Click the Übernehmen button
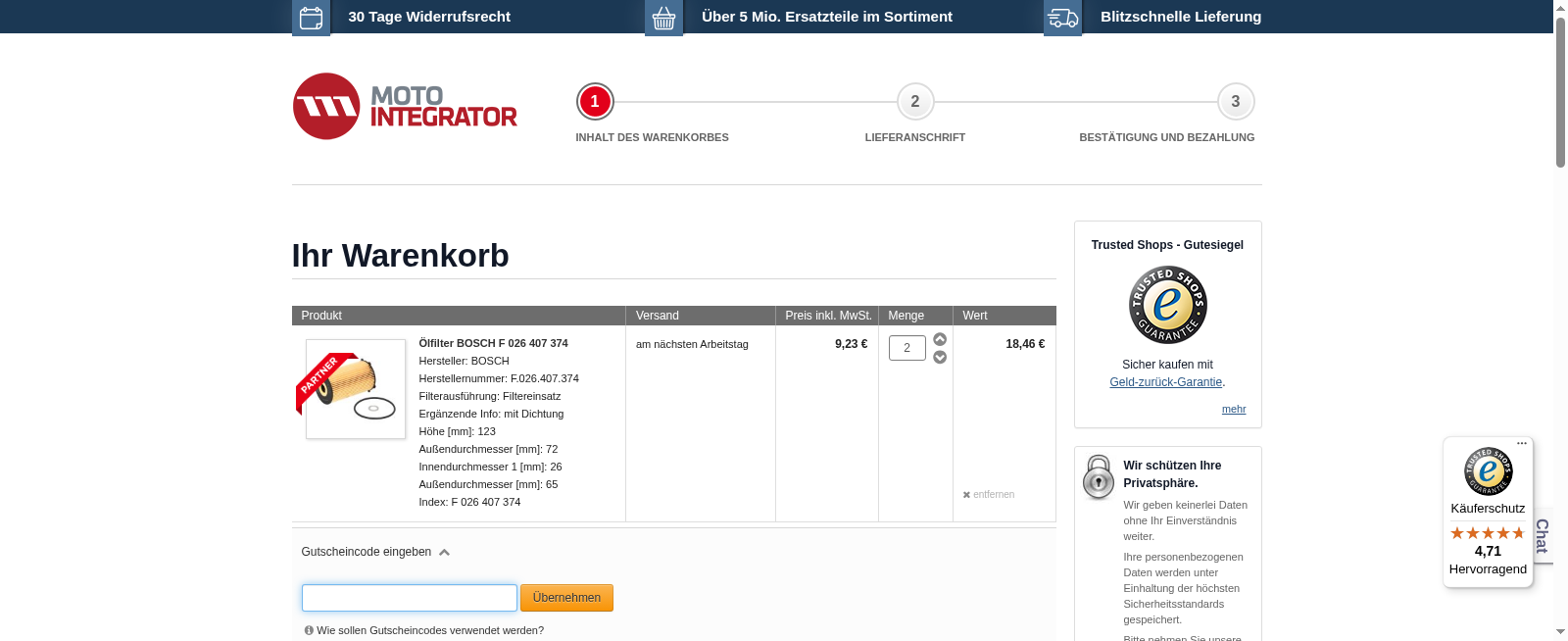The height and width of the screenshot is (641, 1568). (x=566, y=598)
